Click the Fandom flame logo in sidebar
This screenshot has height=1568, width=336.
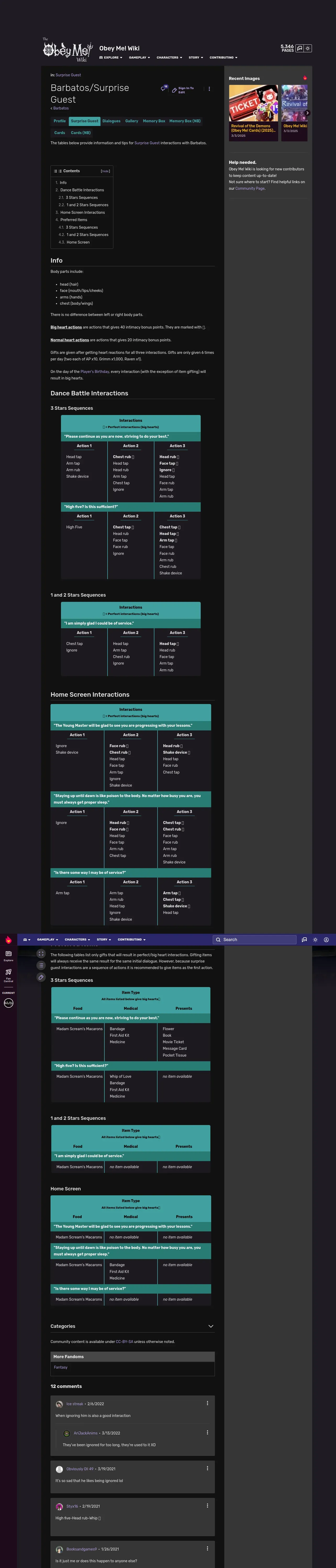coord(9,940)
